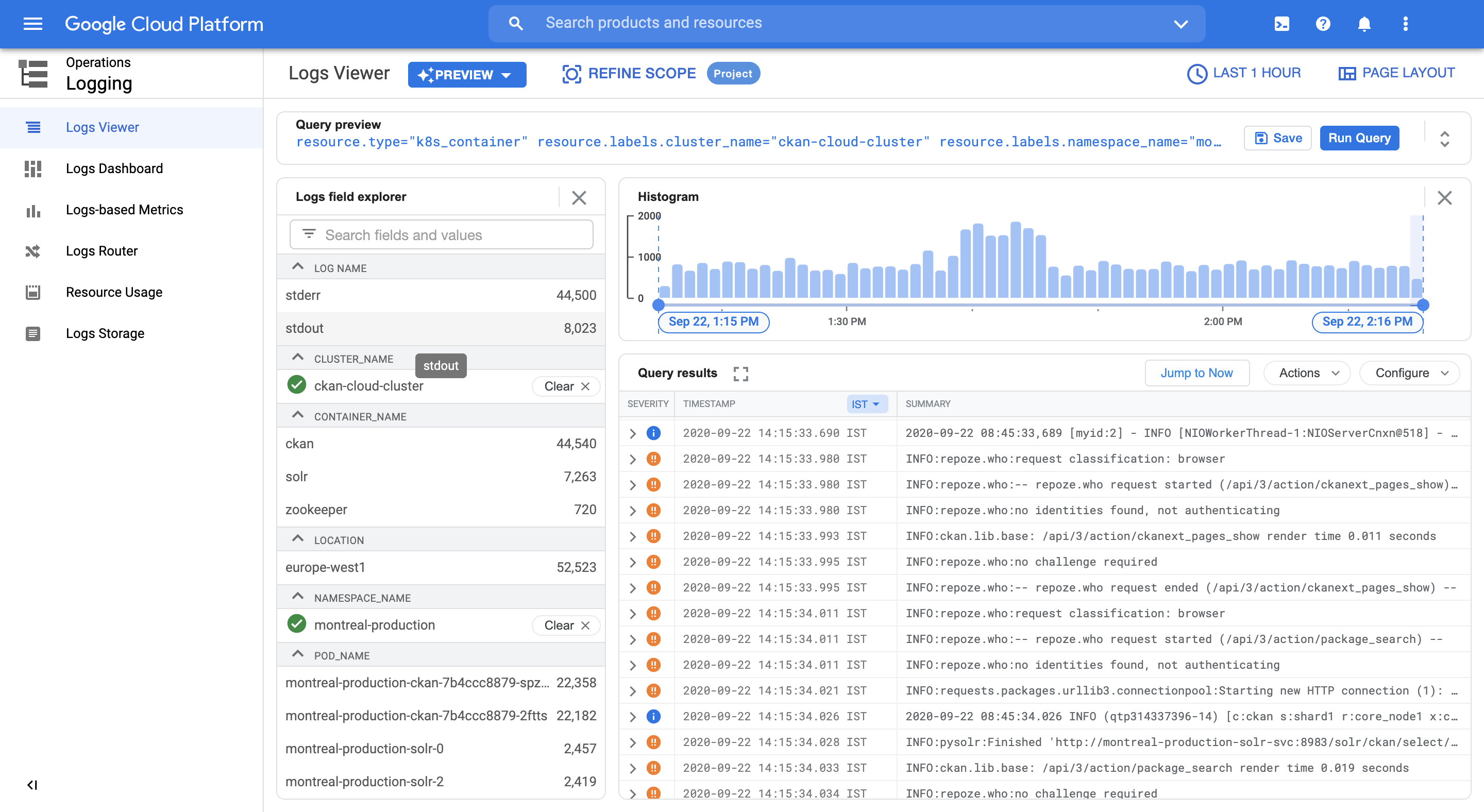Image resolution: width=1484 pixels, height=812 pixels.
Task: Uncheck montreal-production namespace checkmark
Action: click(297, 624)
